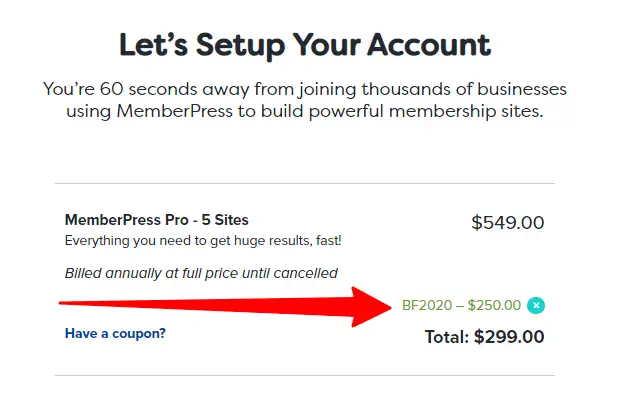
Task: Select the BF2020 coupon code text
Action: tap(427, 305)
